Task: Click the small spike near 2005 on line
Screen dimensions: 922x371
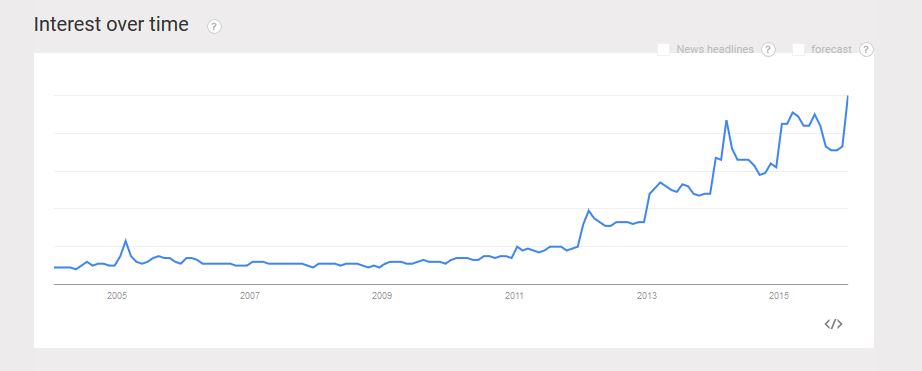Action: coord(125,240)
